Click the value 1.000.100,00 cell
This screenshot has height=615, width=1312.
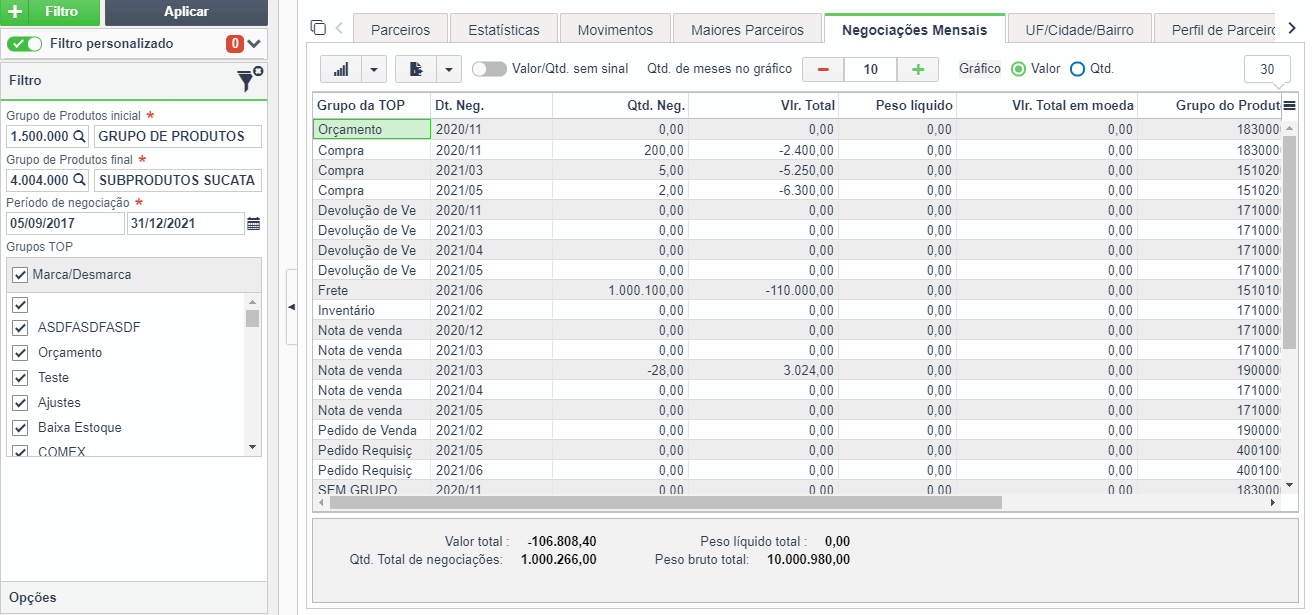click(620, 290)
